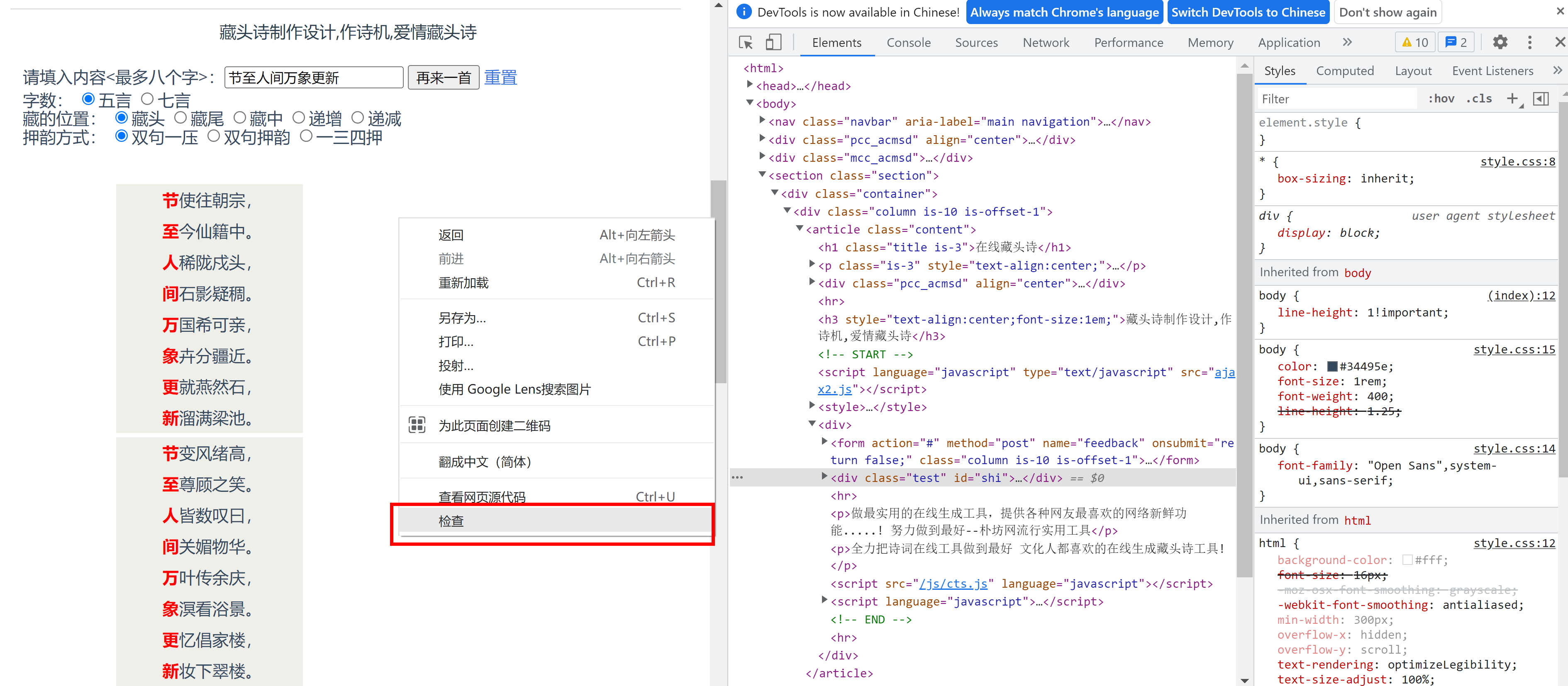1568x686 pixels.
Task: Dismiss the DevTools language notification
Action: coord(1560,12)
